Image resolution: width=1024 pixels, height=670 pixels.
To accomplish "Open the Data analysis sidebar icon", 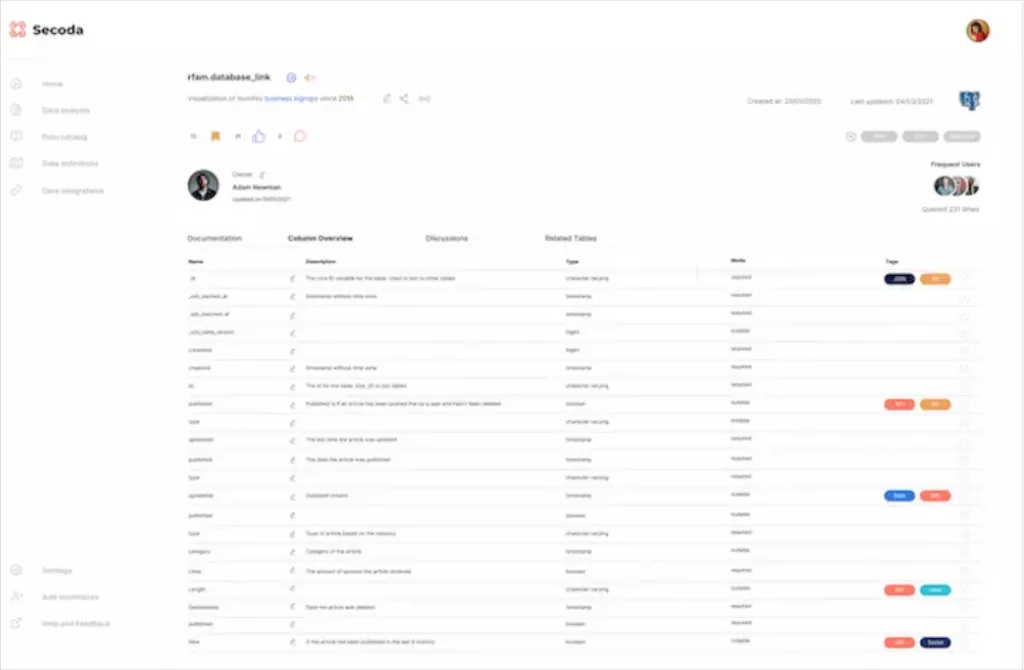I will click(x=16, y=110).
